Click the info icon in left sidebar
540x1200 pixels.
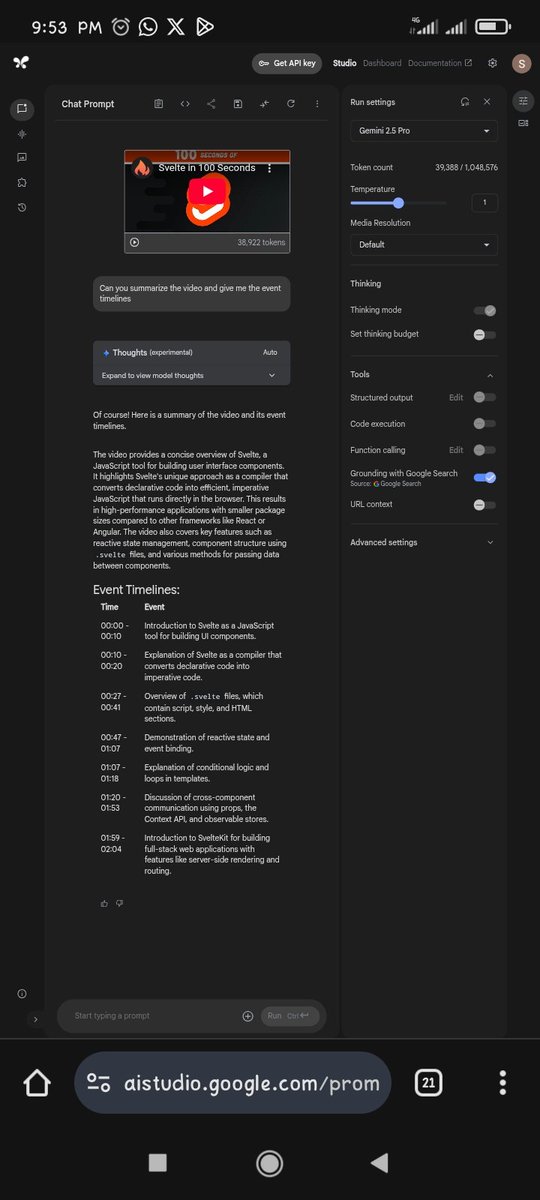tap(21, 993)
